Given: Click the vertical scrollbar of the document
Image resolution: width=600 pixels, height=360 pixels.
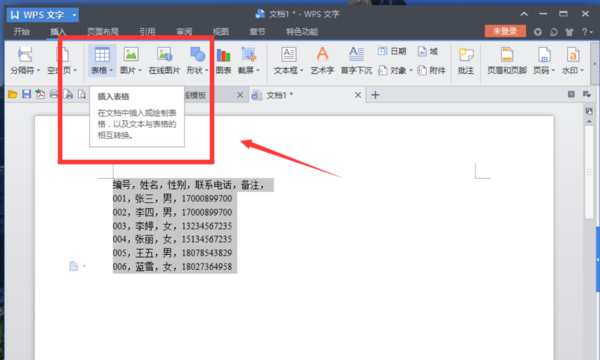Looking at the screenshot, I should point(589,172).
